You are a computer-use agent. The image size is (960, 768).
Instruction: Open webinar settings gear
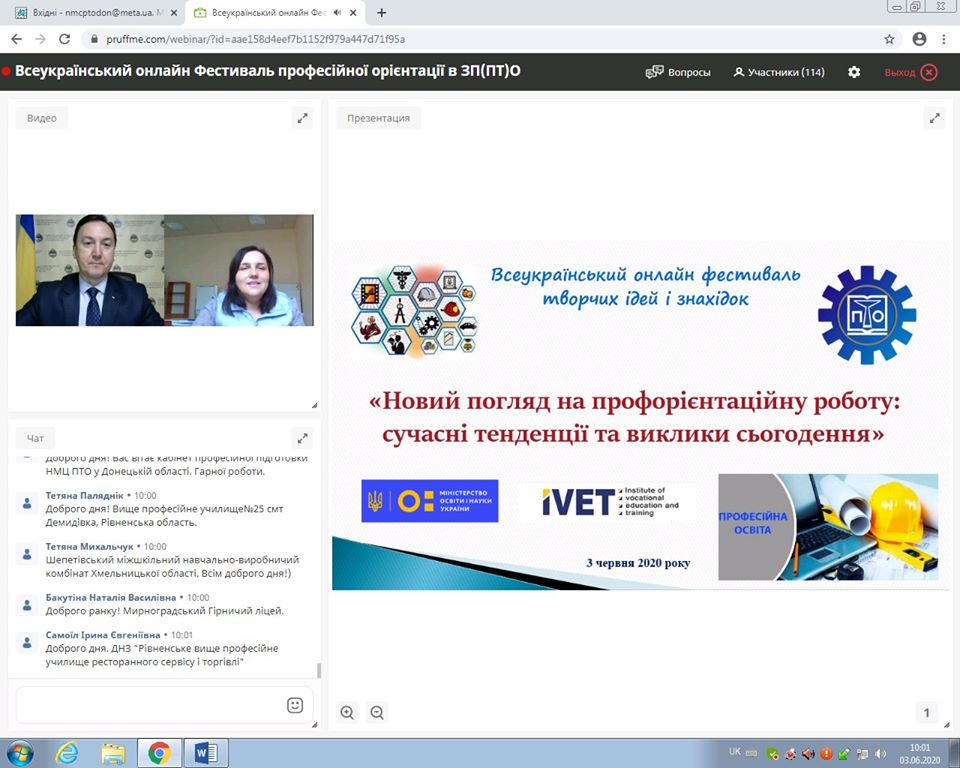click(x=854, y=72)
